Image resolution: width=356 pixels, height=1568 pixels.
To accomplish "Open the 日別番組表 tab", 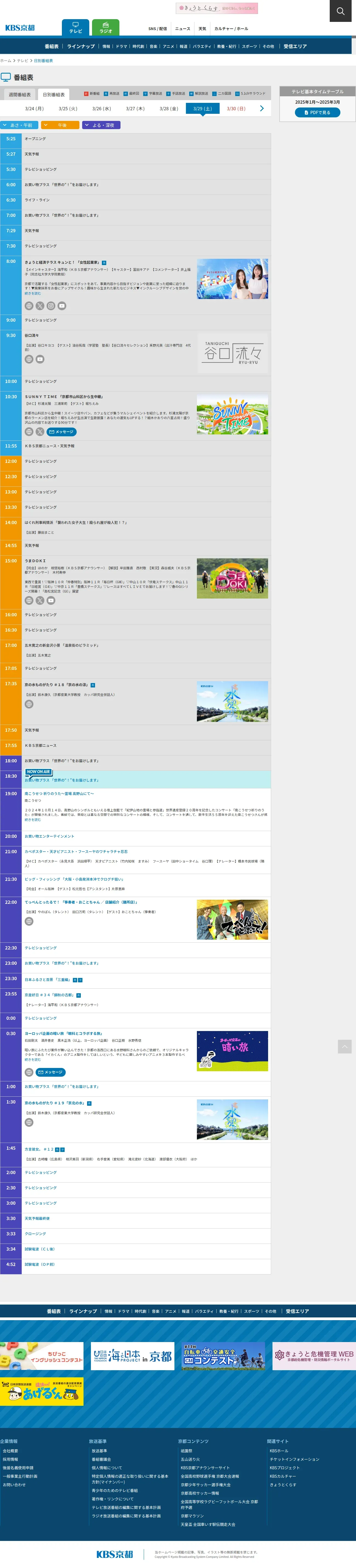I will point(54,94).
